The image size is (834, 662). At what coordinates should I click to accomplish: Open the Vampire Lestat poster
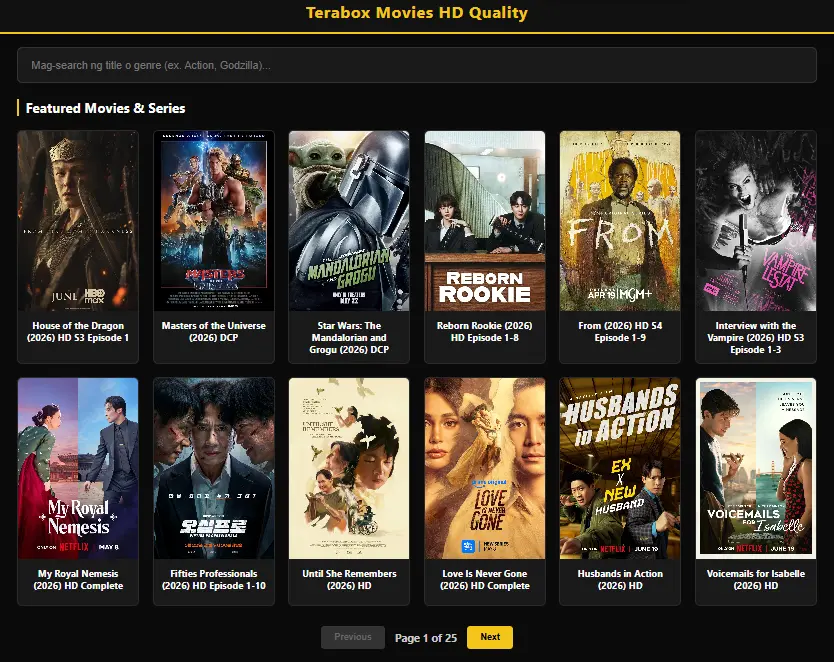(x=756, y=221)
